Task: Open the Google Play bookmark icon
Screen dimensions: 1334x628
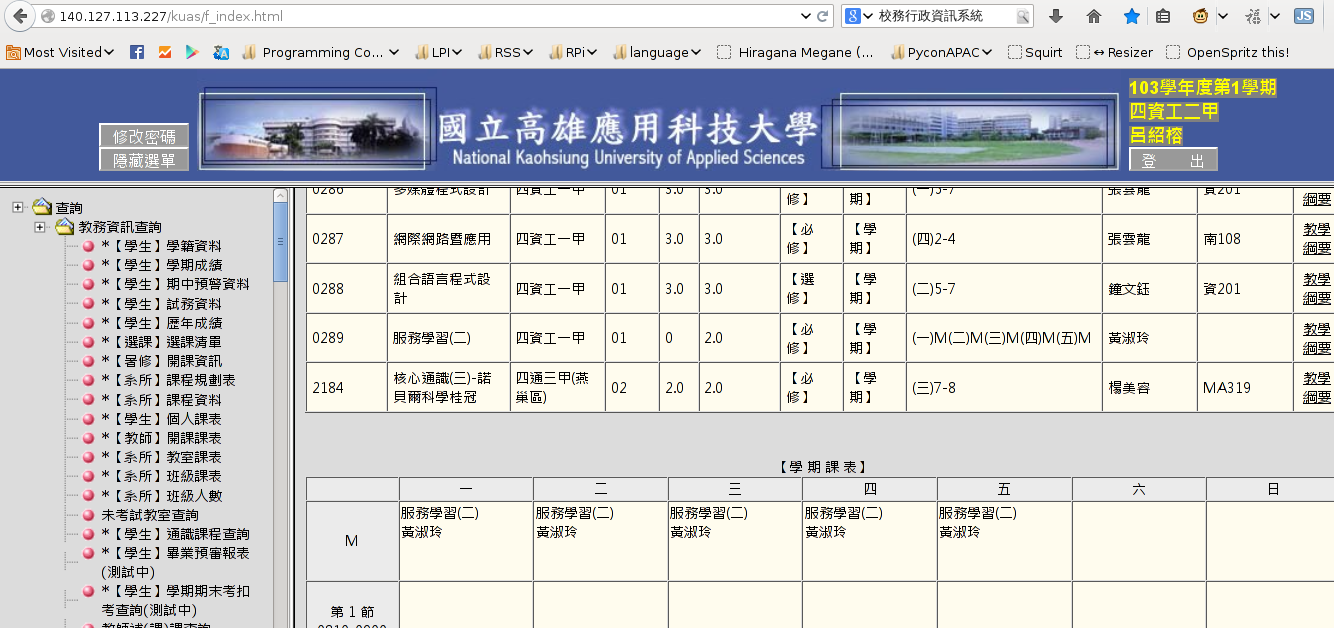Action: pyautogui.click(x=192, y=52)
